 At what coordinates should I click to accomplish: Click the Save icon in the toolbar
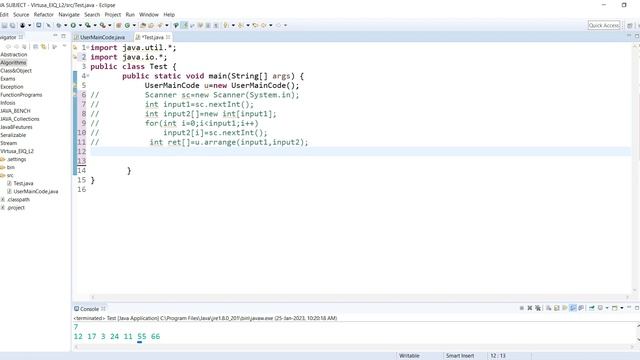pos(4,25)
